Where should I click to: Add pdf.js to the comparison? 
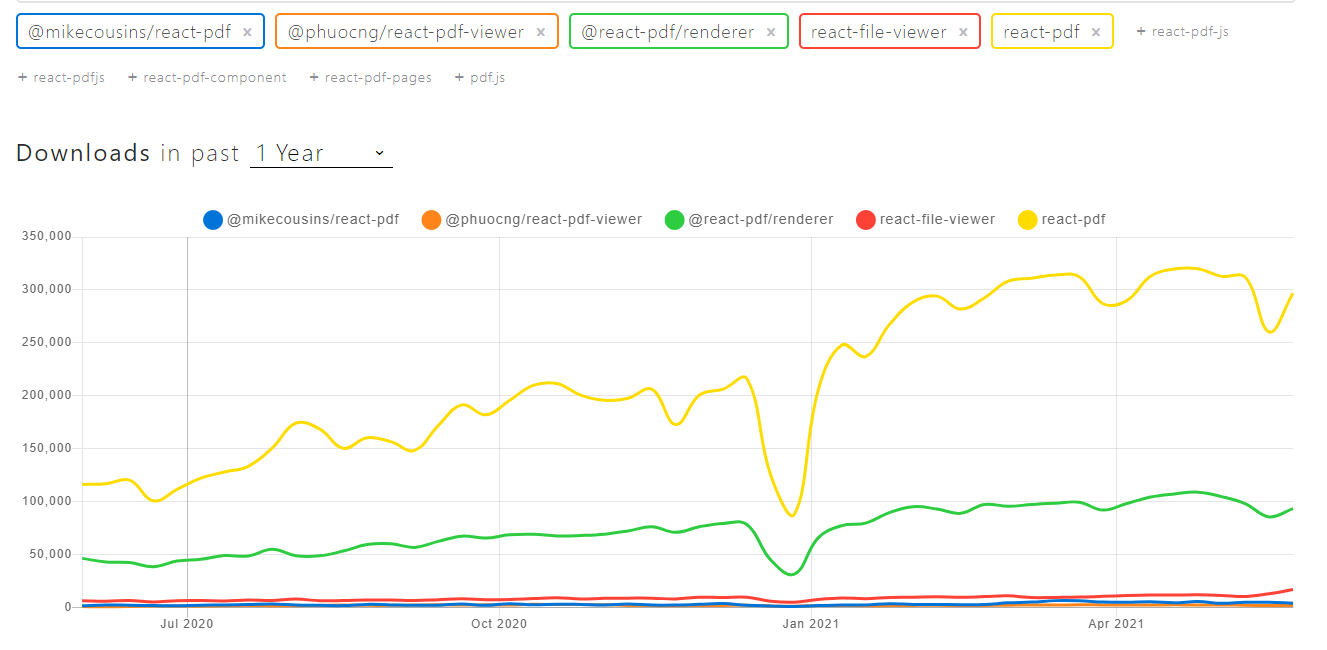[480, 78]
